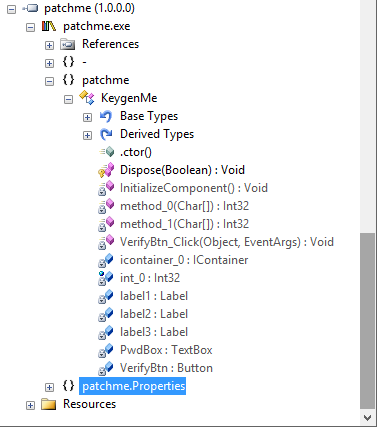Click the Derived Types arrow icon
377x427 pixels.
[x=106, y=134]
